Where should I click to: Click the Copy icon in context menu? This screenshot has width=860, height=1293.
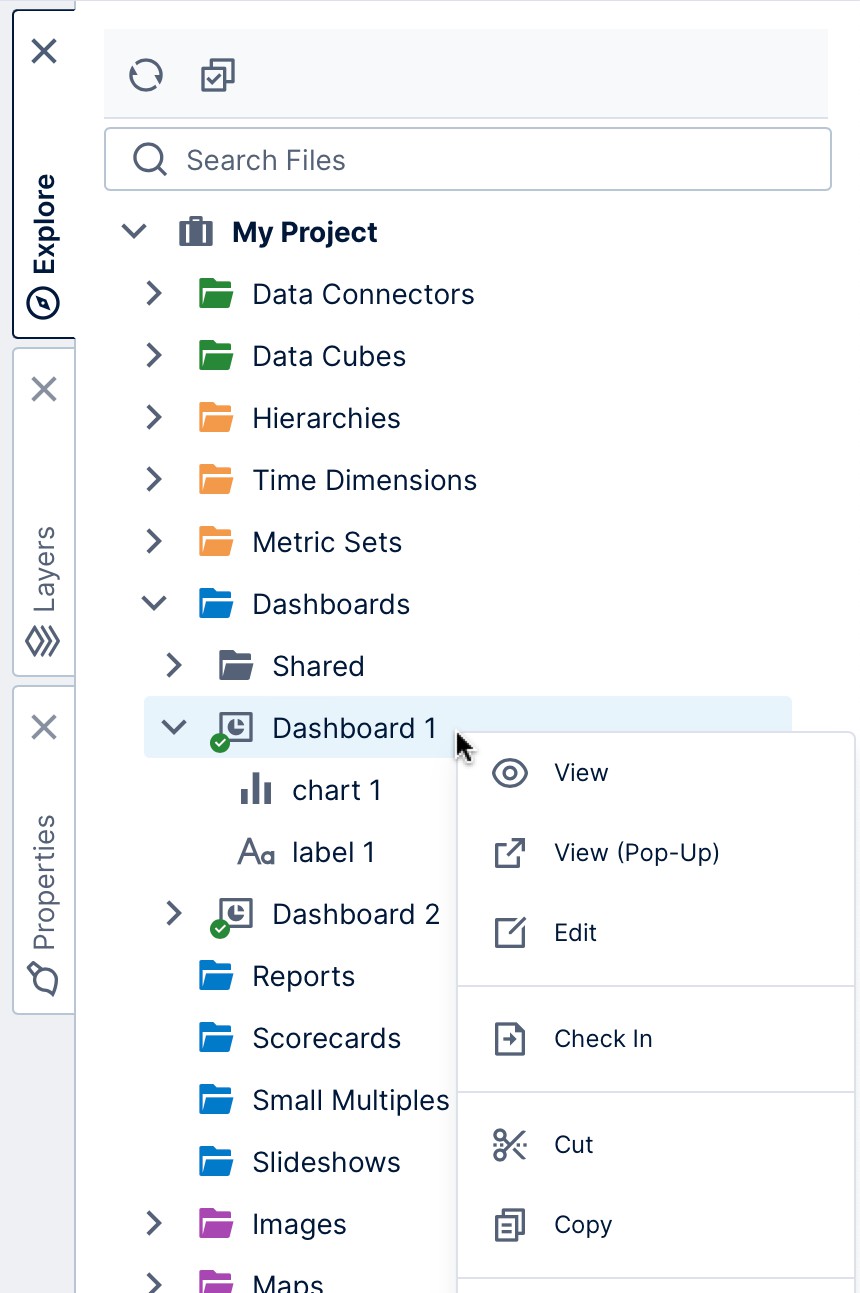pyautogui.click(x=510, y=1225)
